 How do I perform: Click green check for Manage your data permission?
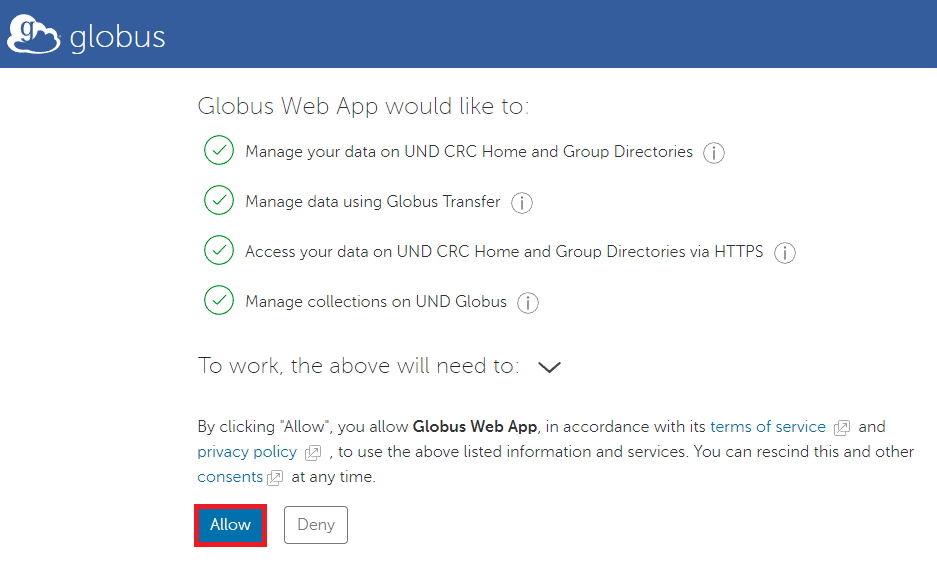219,151
